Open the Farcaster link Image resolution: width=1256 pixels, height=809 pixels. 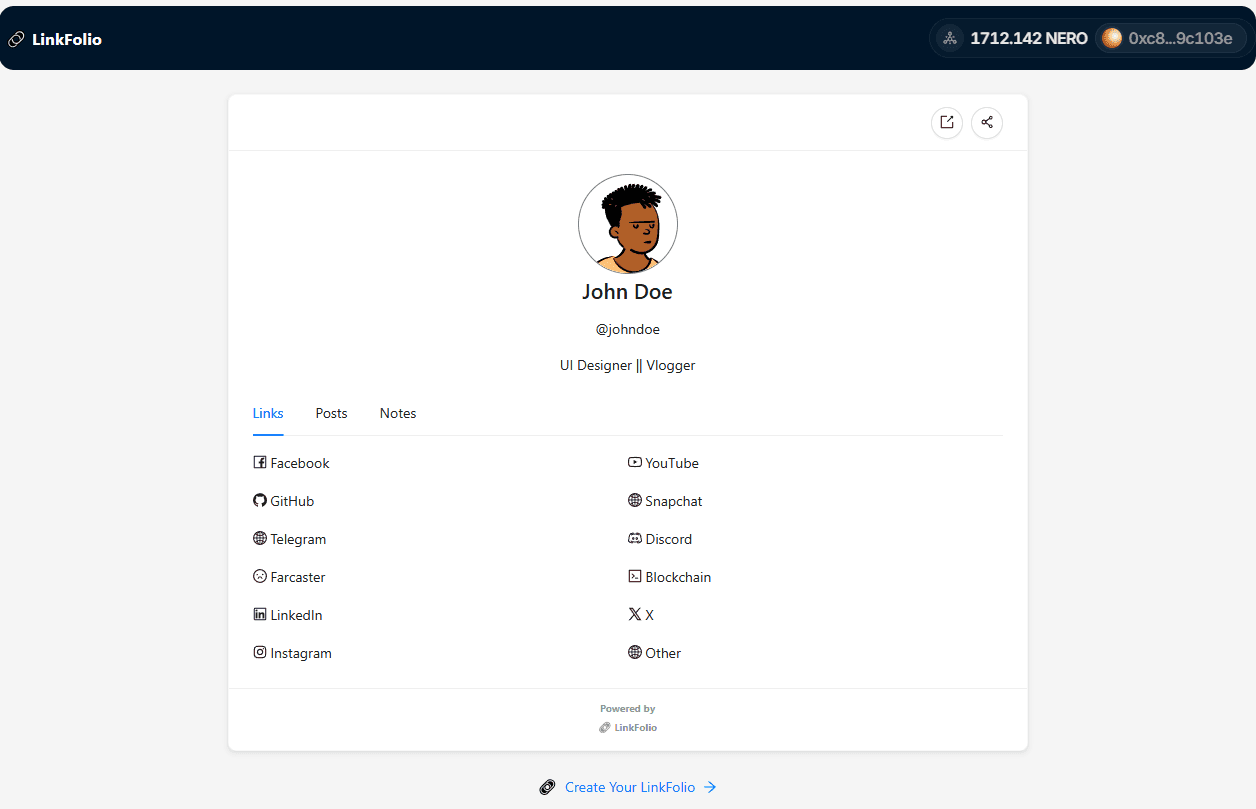[298, 577]
